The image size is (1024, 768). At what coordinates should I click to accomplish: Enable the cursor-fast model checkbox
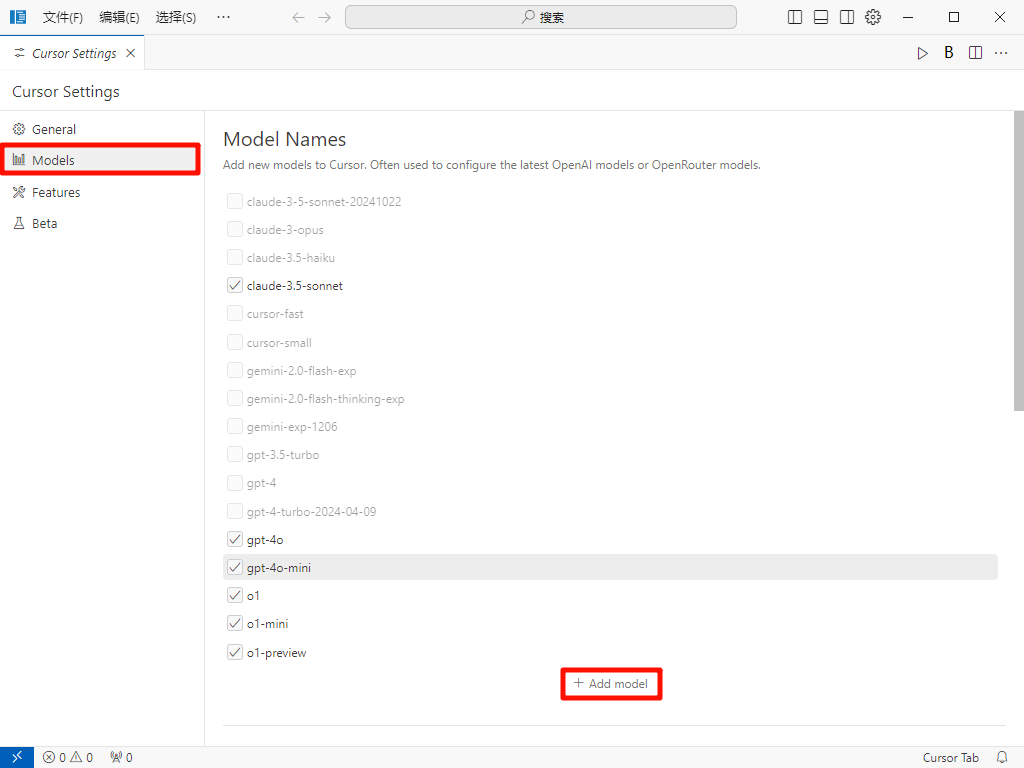234,313
